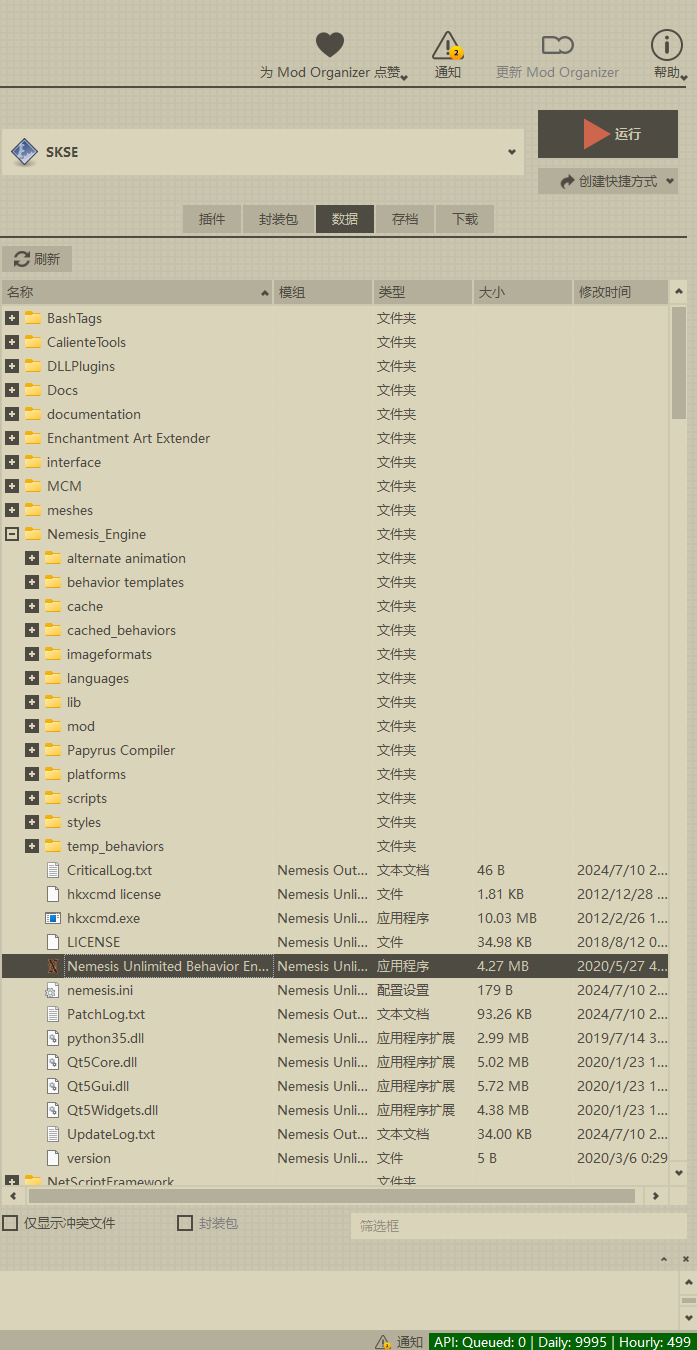Expand the temp_behaviors folder

click(x=32, y=846)
